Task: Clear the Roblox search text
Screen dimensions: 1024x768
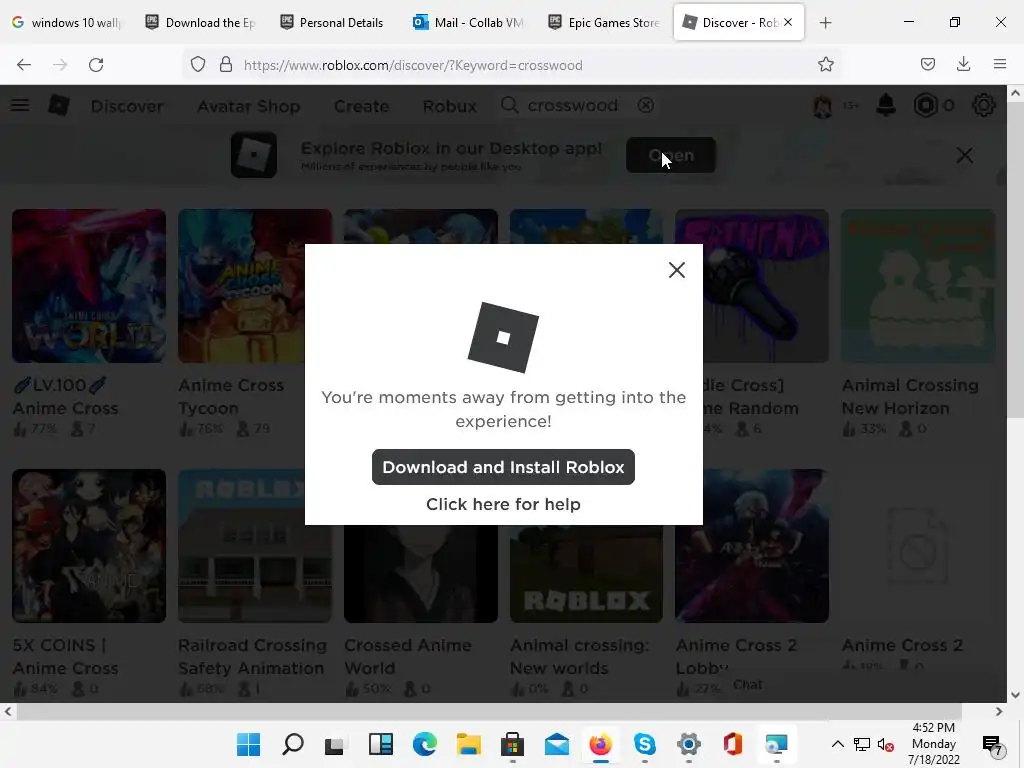Action: click(645, 105)
